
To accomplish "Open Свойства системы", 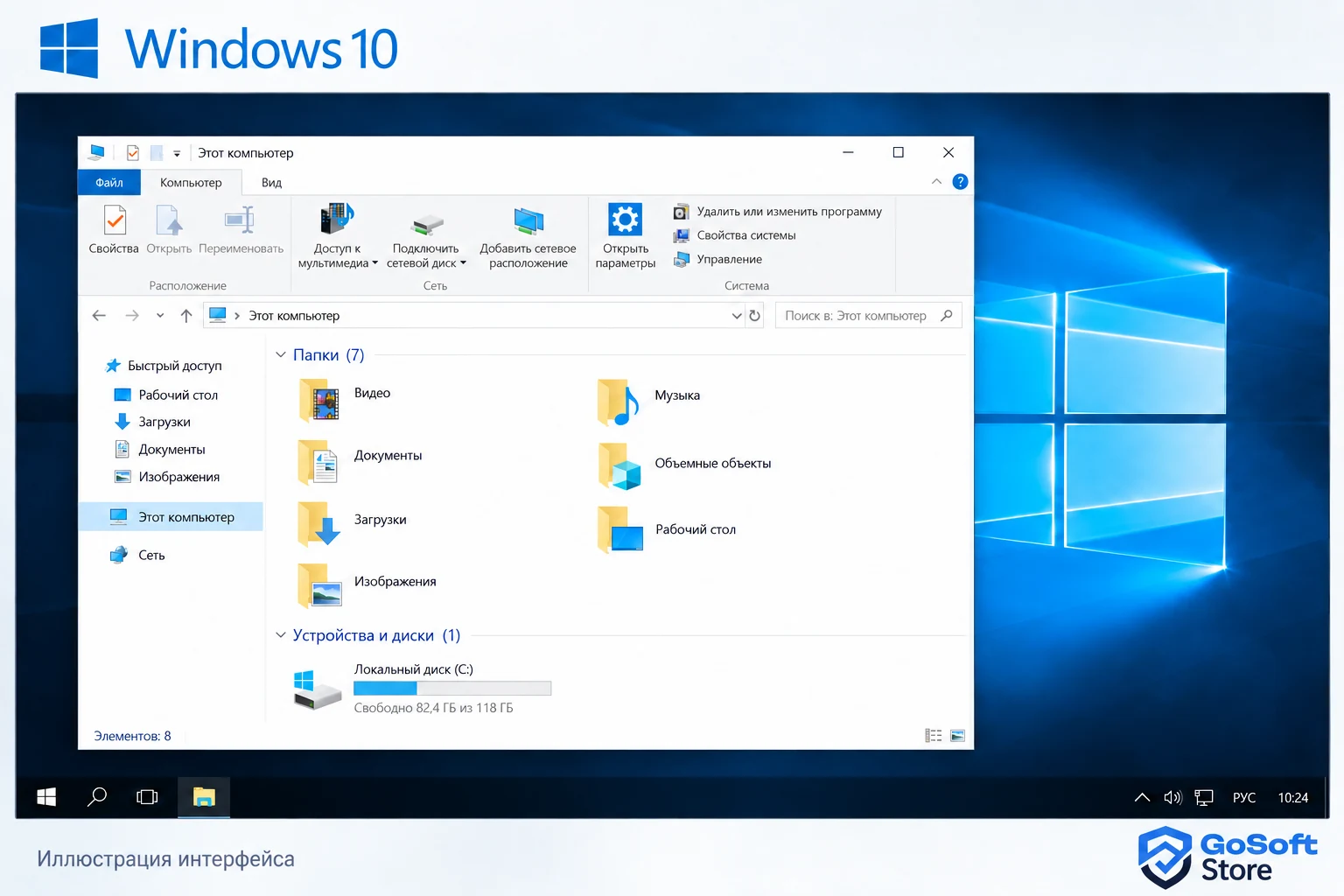I will point(735,235).
